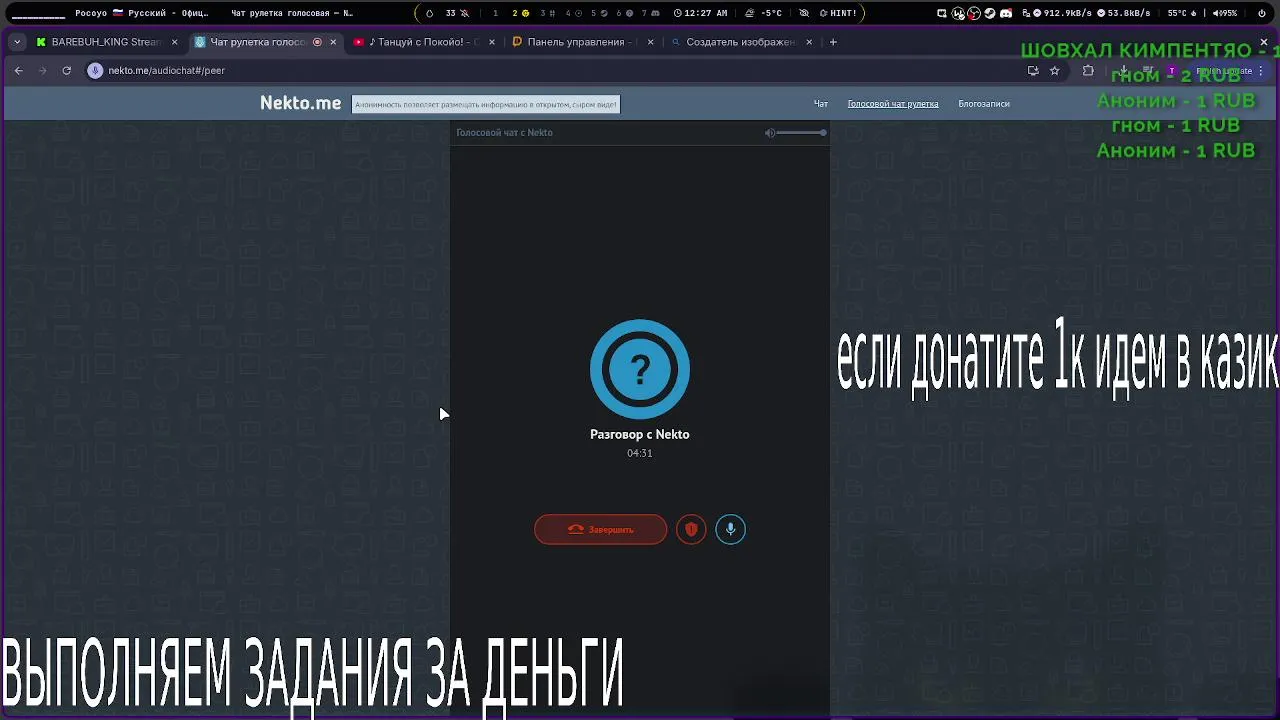Open a new browser tab
The image size is (1280, 720).
pos(833,42)
